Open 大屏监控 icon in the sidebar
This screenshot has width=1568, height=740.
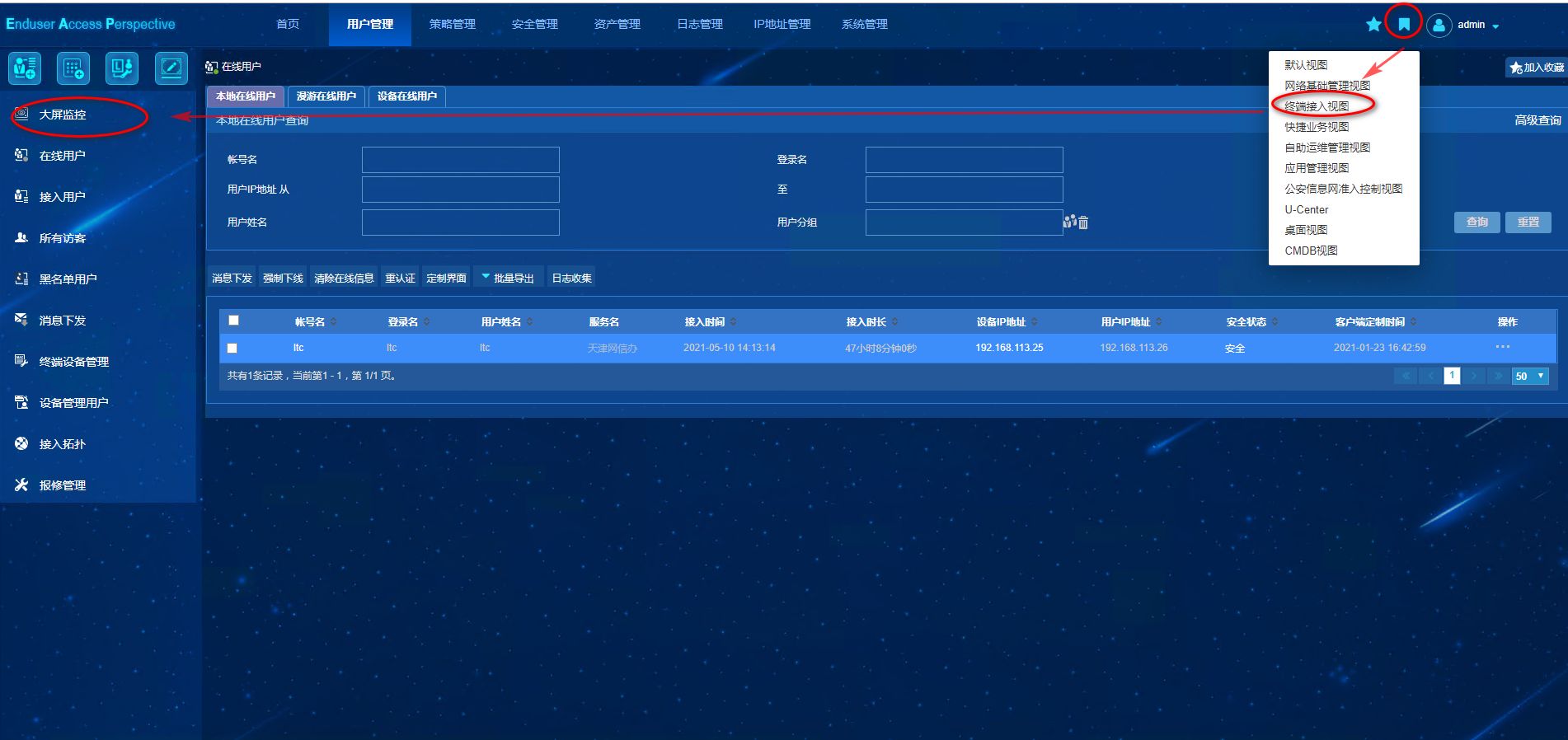coord(22,114)
